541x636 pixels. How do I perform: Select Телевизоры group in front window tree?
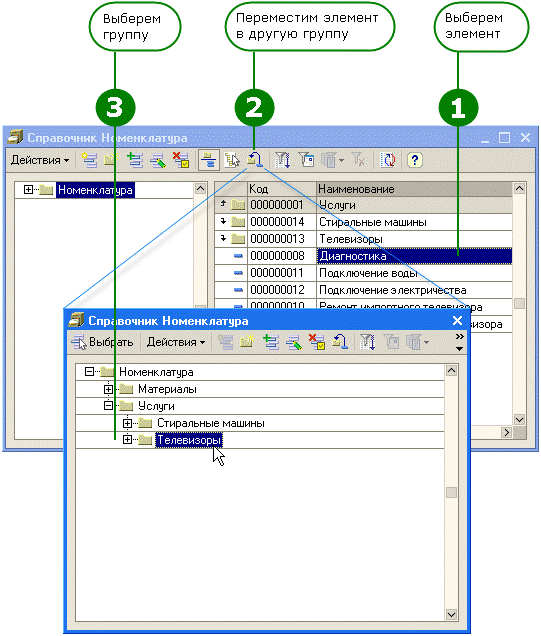click(189, 440)
